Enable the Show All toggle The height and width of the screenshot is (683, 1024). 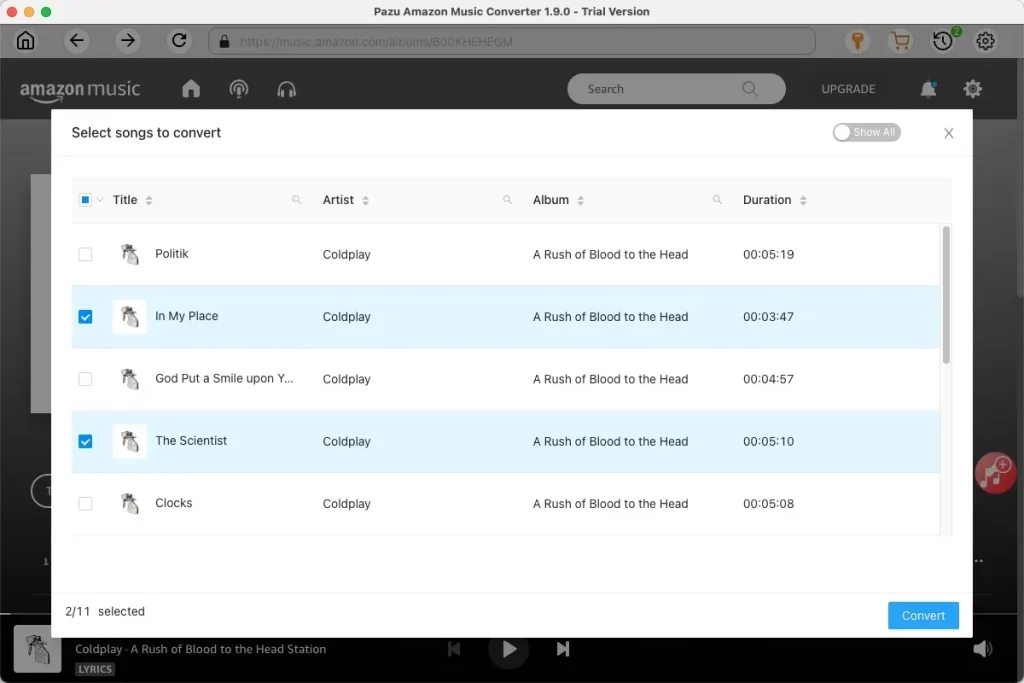[866, 131]
